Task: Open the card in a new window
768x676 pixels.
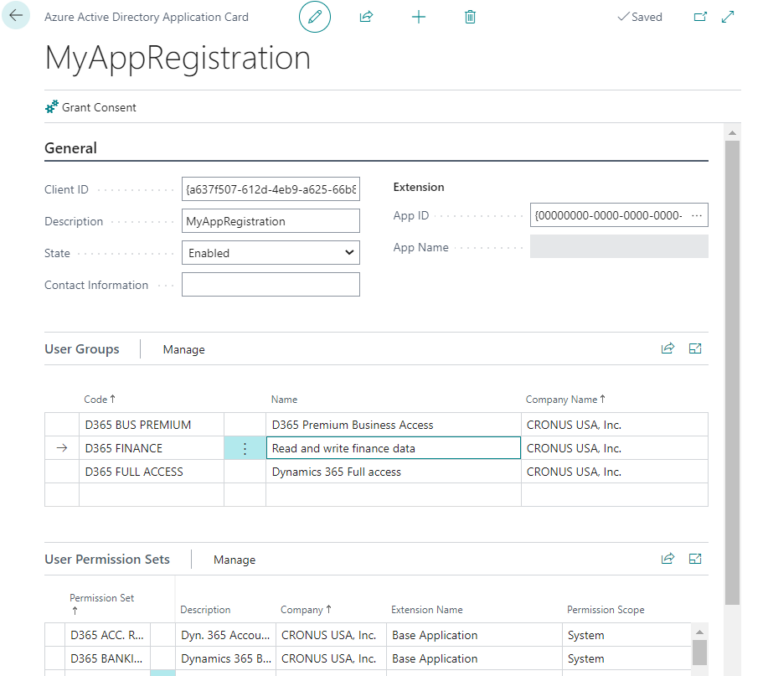Action: coord(700,17)
